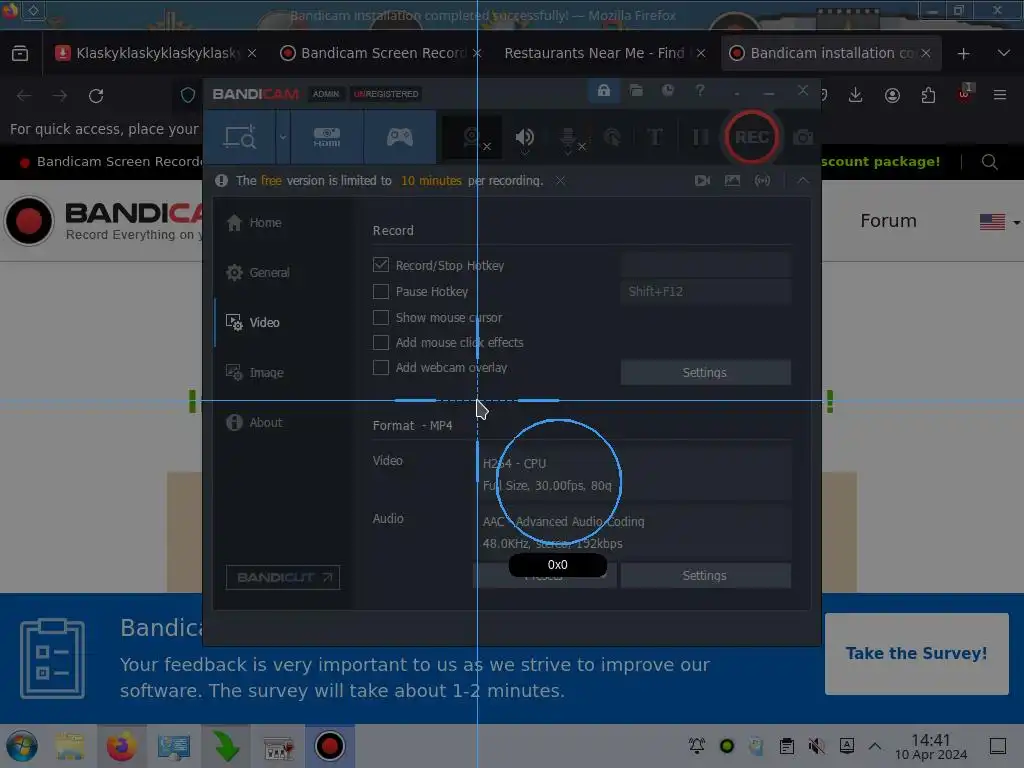Enable Pause Hotkey checkbox

pos(381,291)
